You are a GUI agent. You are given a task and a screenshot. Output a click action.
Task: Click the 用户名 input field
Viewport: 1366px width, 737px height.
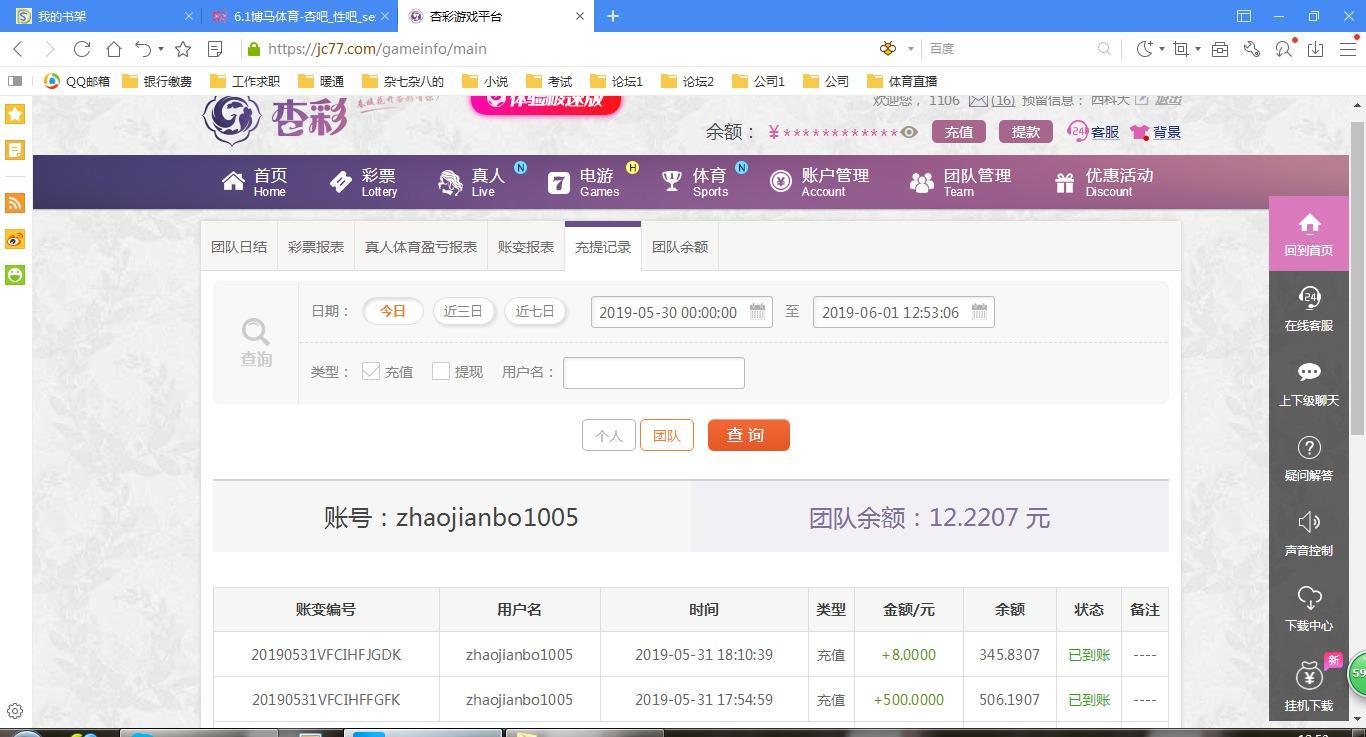[x=654, y=372]
